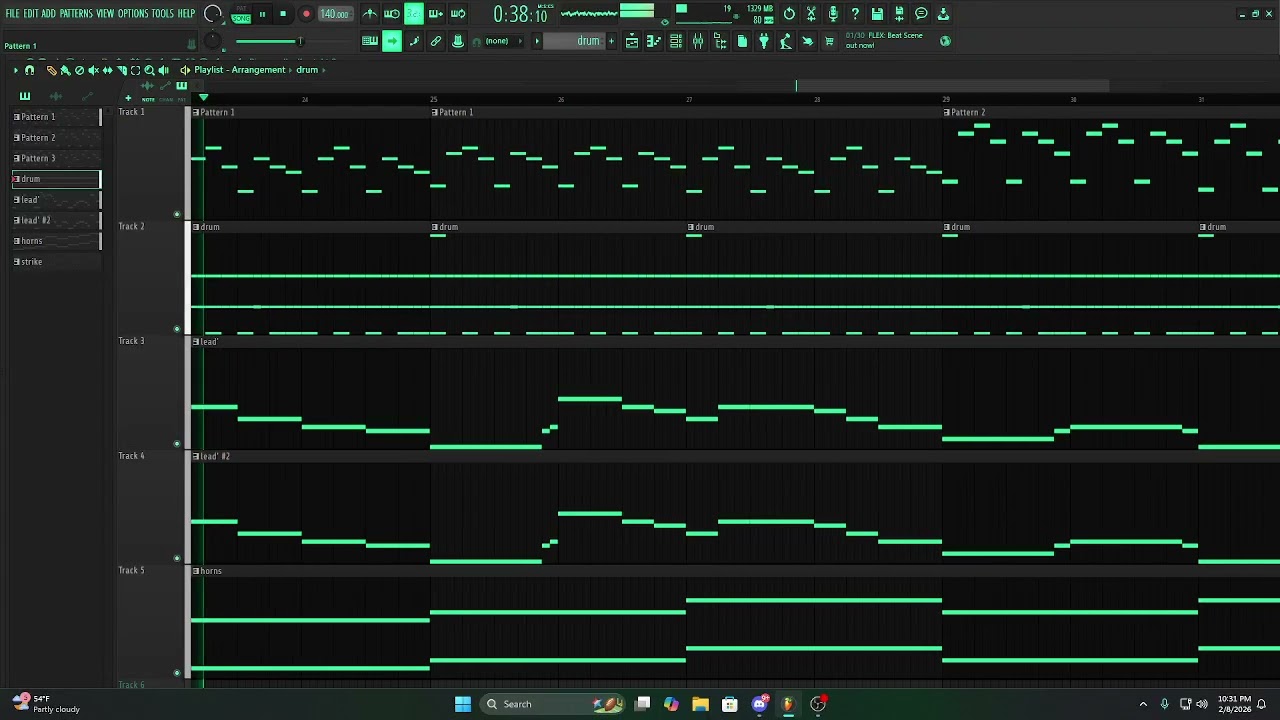1280x720 pixels.
Task: Save project with floppy disk icon
Action: [877, 14]
